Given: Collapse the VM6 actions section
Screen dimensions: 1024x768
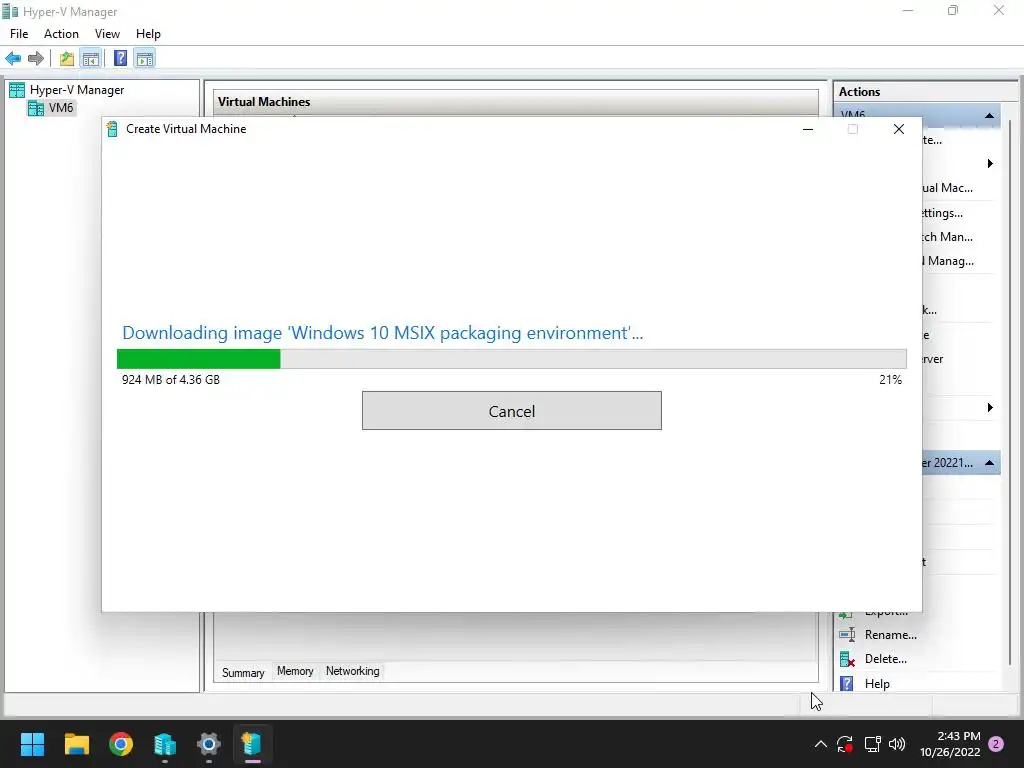Looking at the screenshot, I should tap(989, 116).
